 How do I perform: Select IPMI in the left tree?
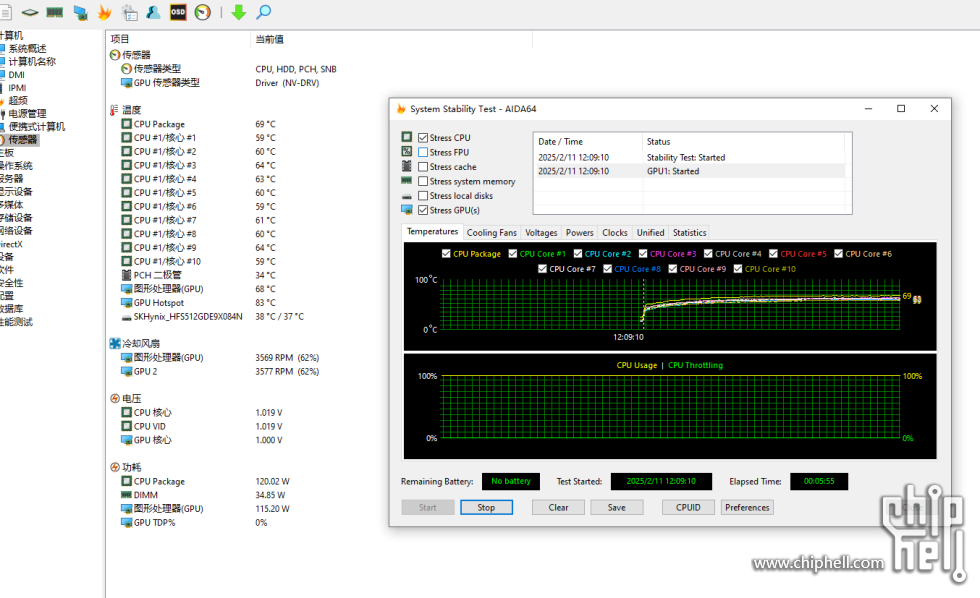click(17, 87)
